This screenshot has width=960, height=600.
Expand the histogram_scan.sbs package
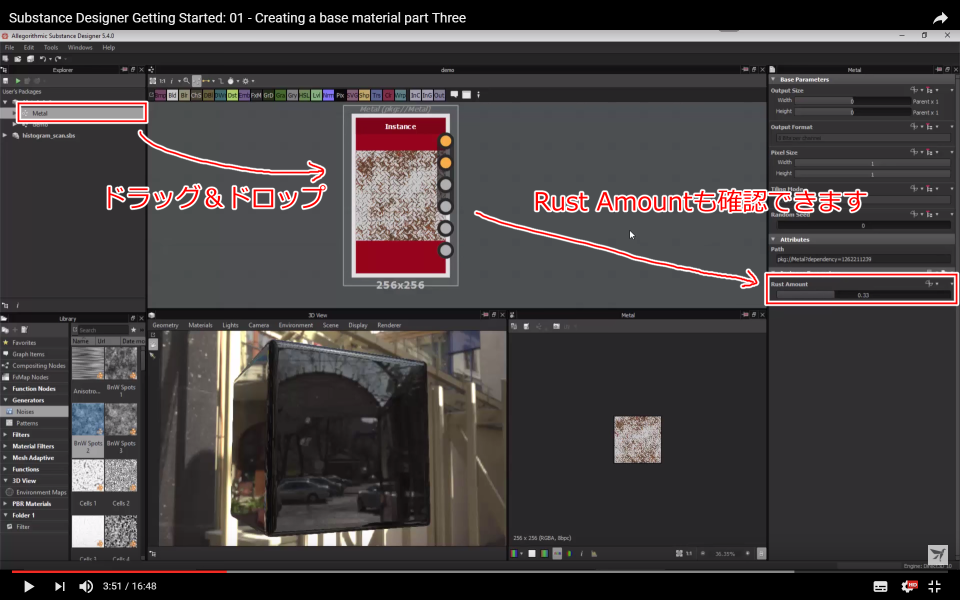pos(5,135)
